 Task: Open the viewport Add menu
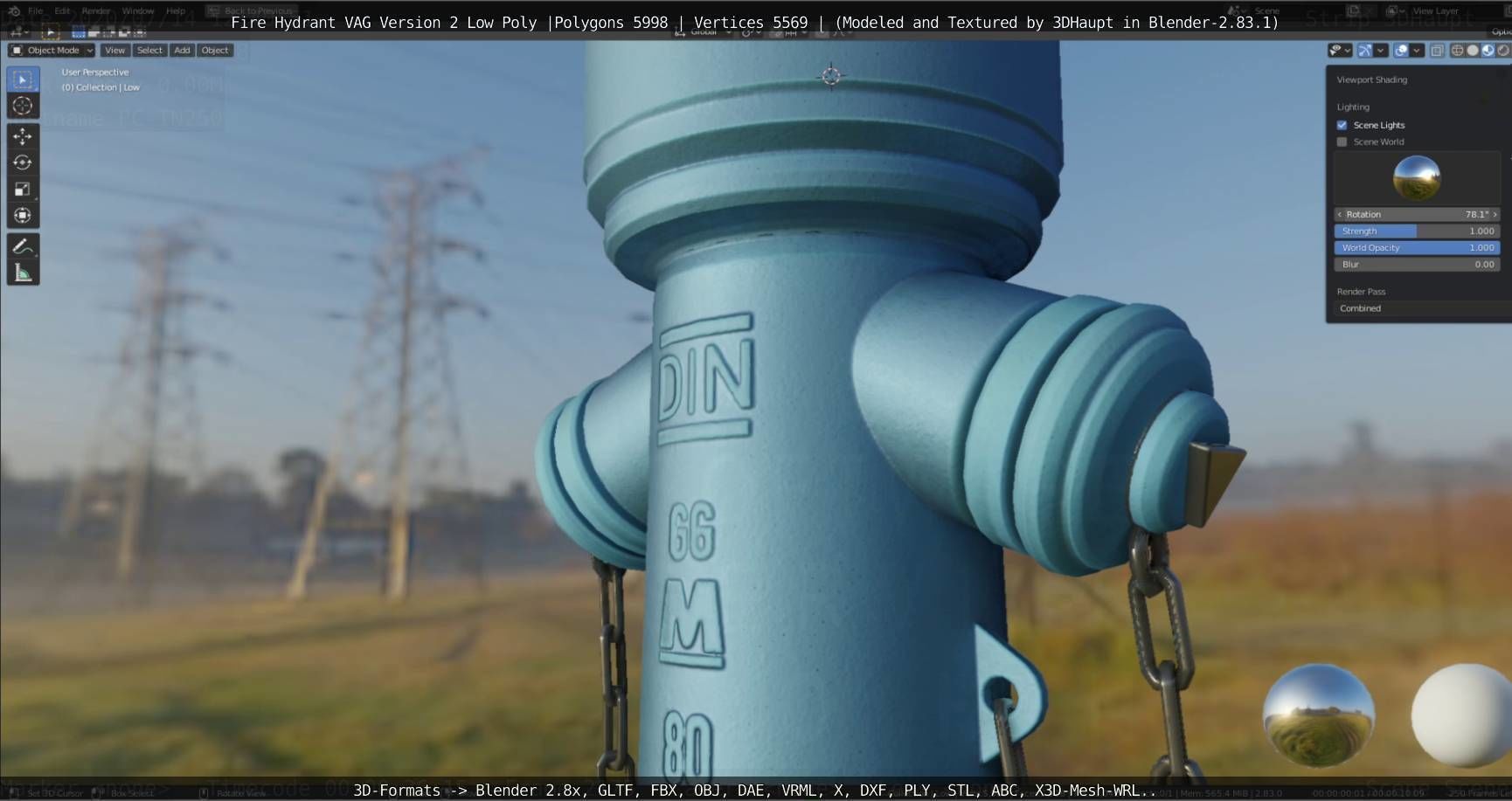pyautogui.click(x=182, y=51)
